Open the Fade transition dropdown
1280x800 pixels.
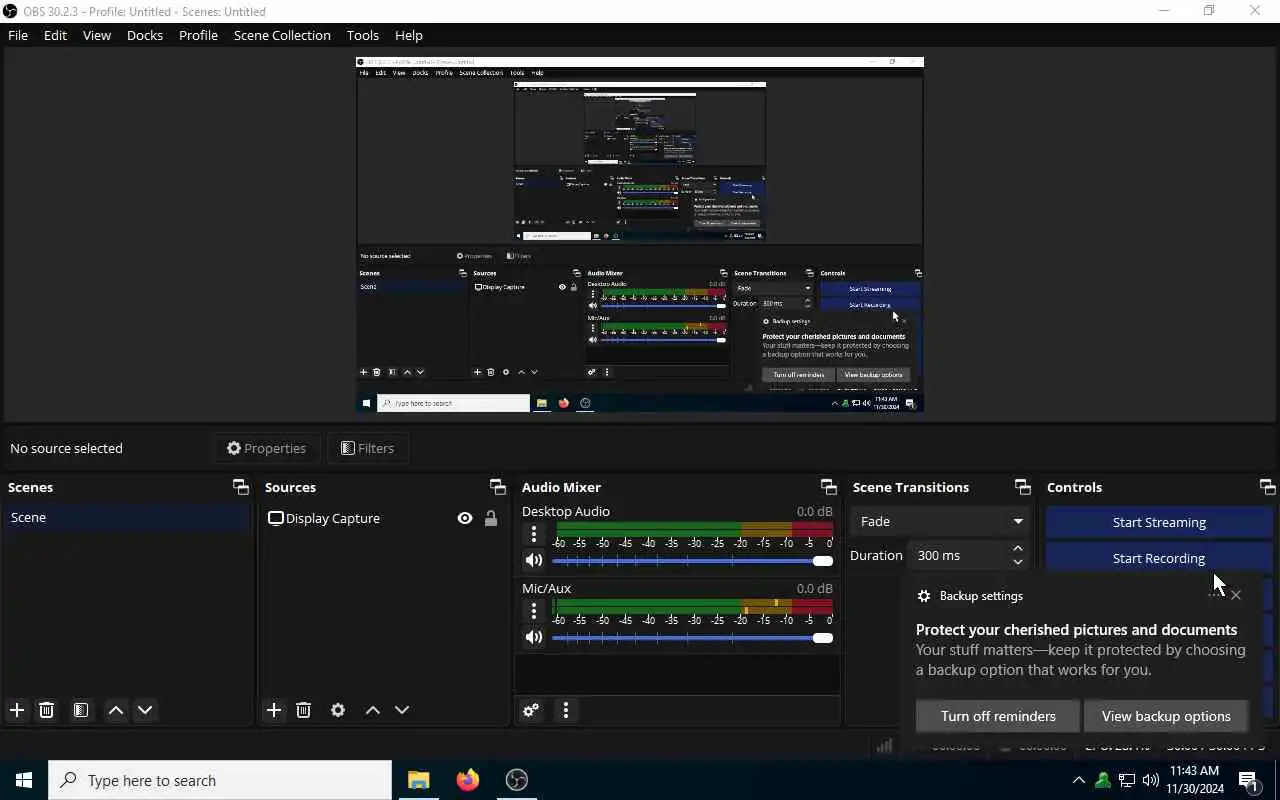pos(939,521)
